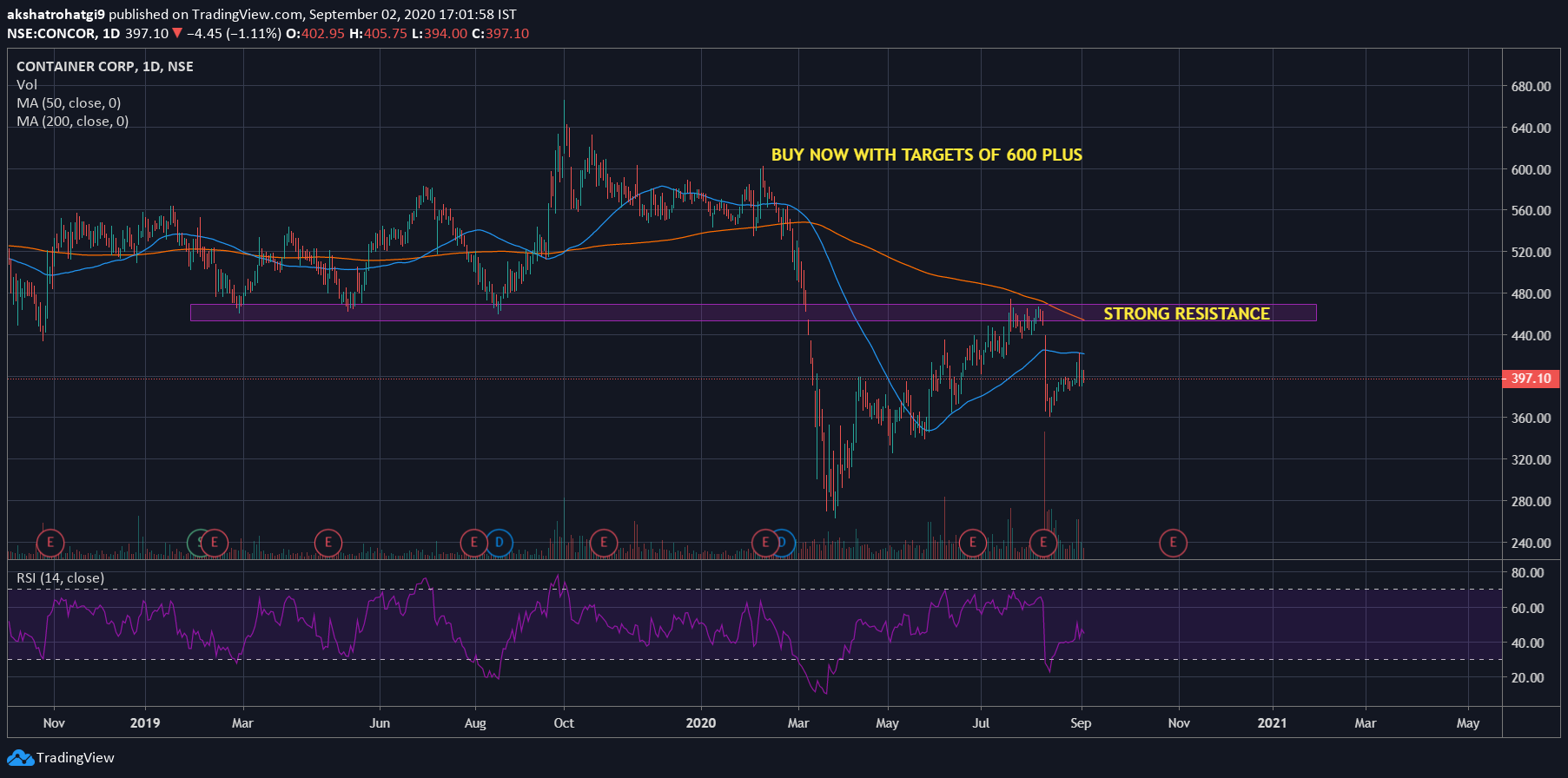Image resolution: width=1568 pixels, height=778 pixels.
Task: Click the 280.00 price axis label
Action: 1531,501
